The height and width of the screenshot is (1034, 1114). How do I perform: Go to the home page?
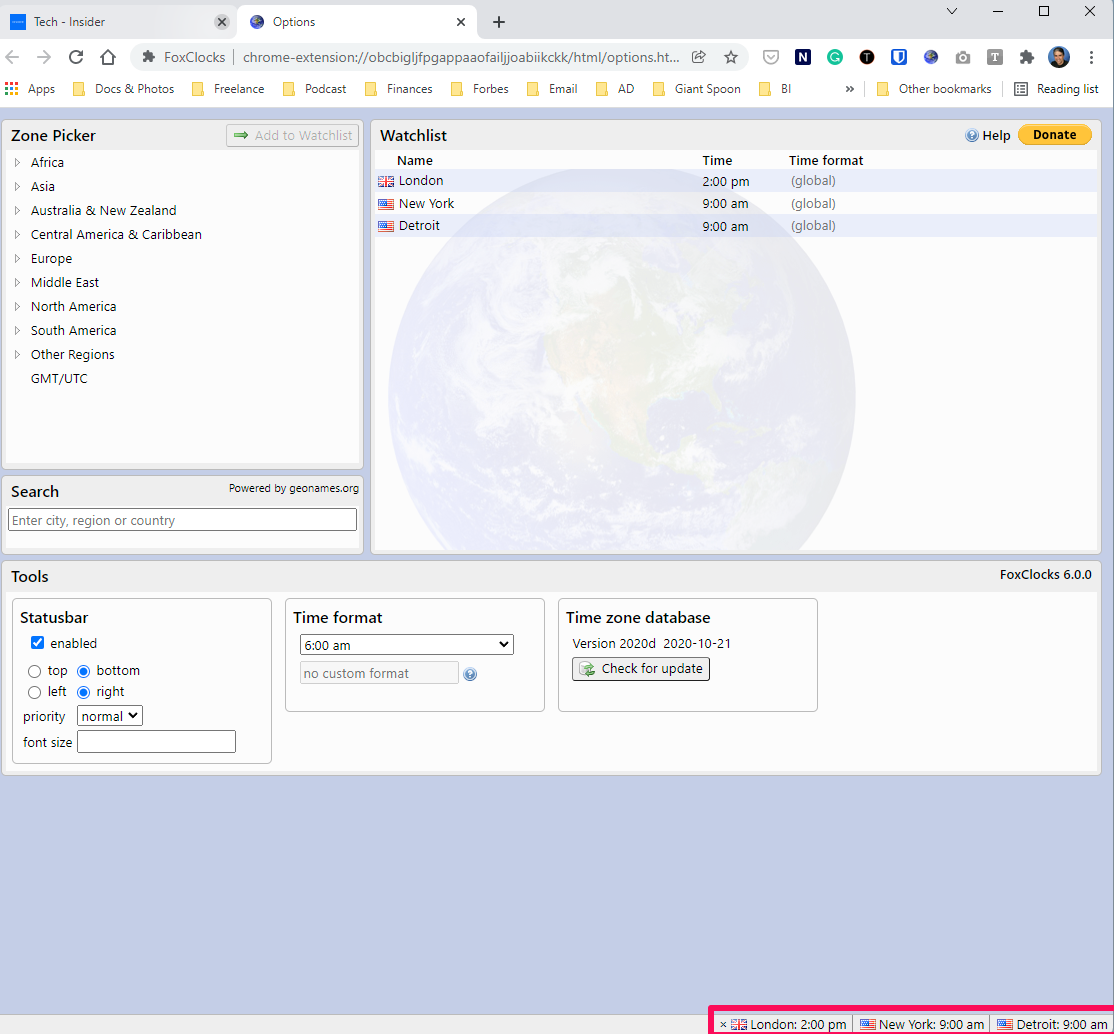(x=108, y=58)
